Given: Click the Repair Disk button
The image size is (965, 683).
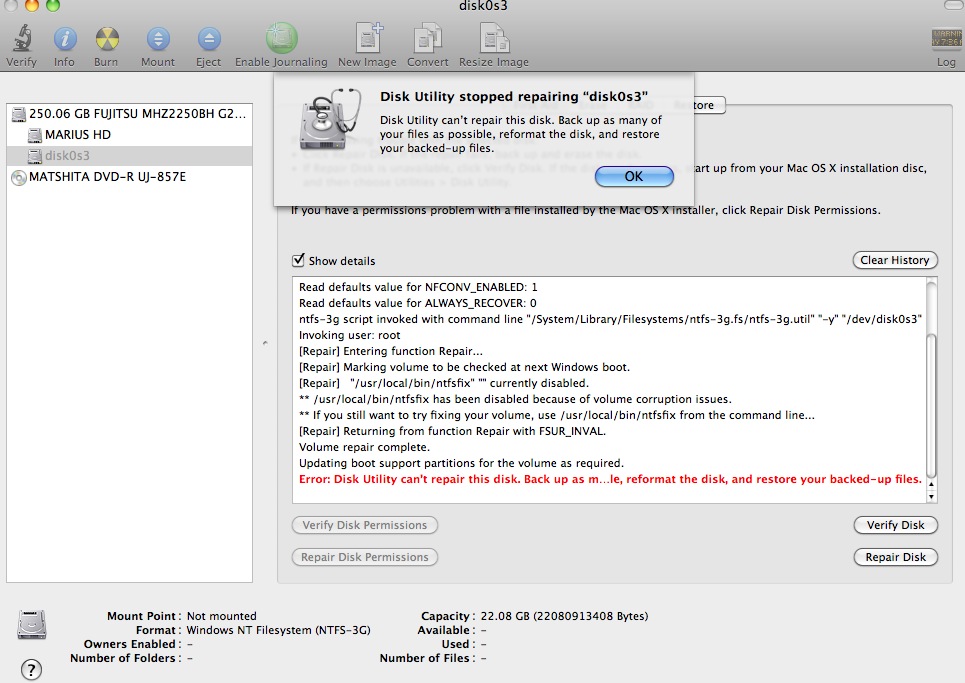Looking at the screenshot, I should pos(895,557).
